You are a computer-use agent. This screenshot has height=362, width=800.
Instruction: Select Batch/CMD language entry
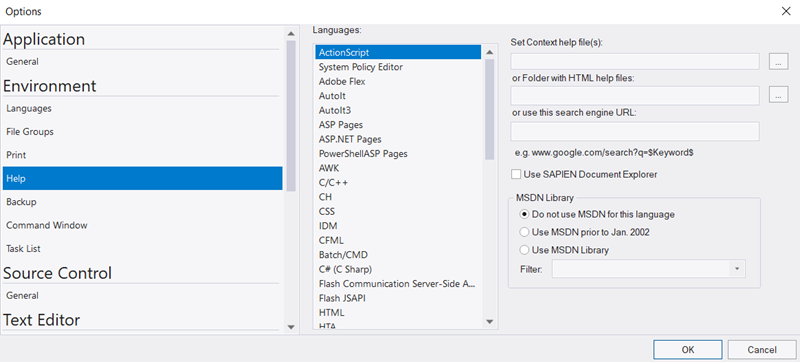pos(398,254)
